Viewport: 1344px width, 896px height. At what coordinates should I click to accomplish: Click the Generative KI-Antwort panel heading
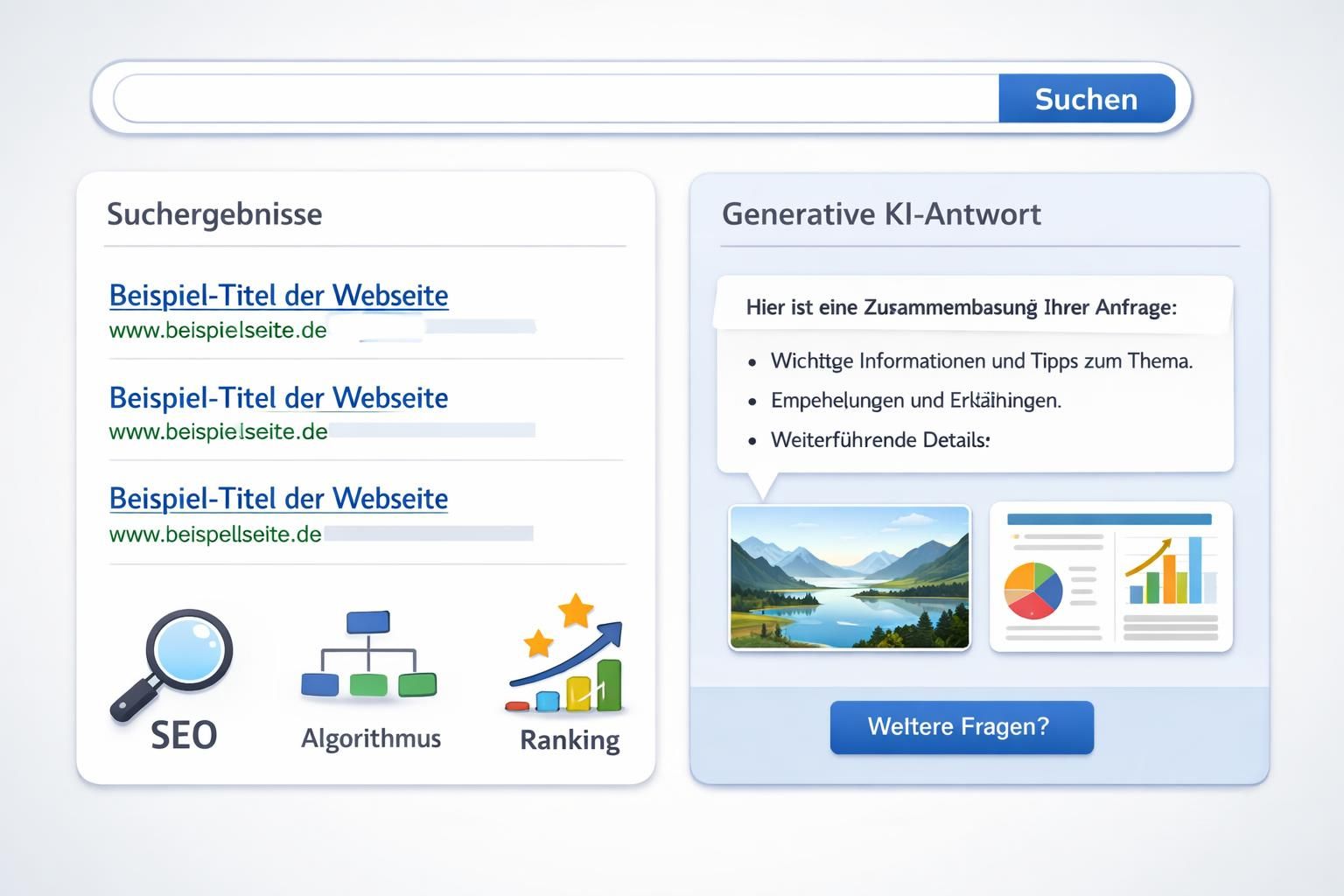click(881, 214)
